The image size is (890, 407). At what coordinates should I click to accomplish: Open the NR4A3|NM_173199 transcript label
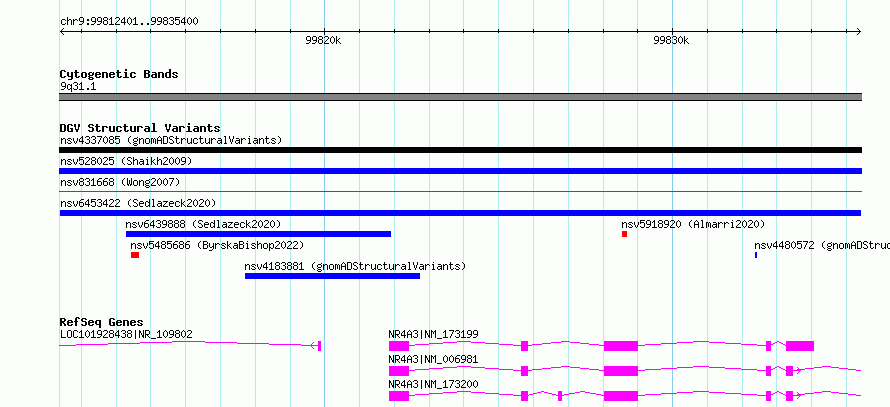coord(433,334)
